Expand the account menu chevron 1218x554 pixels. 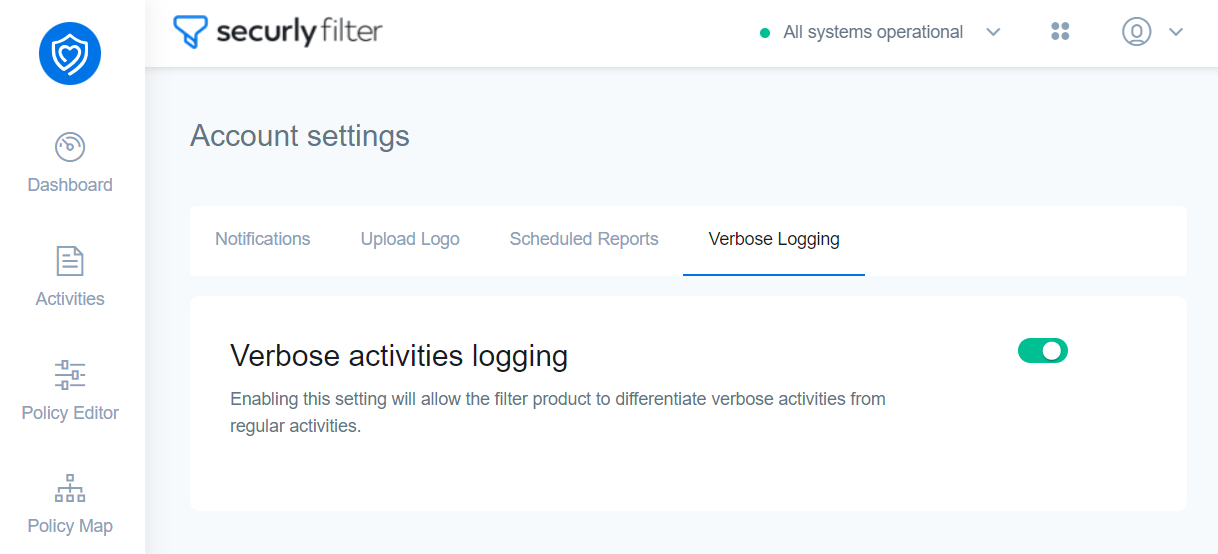[x=1176, y=32]
